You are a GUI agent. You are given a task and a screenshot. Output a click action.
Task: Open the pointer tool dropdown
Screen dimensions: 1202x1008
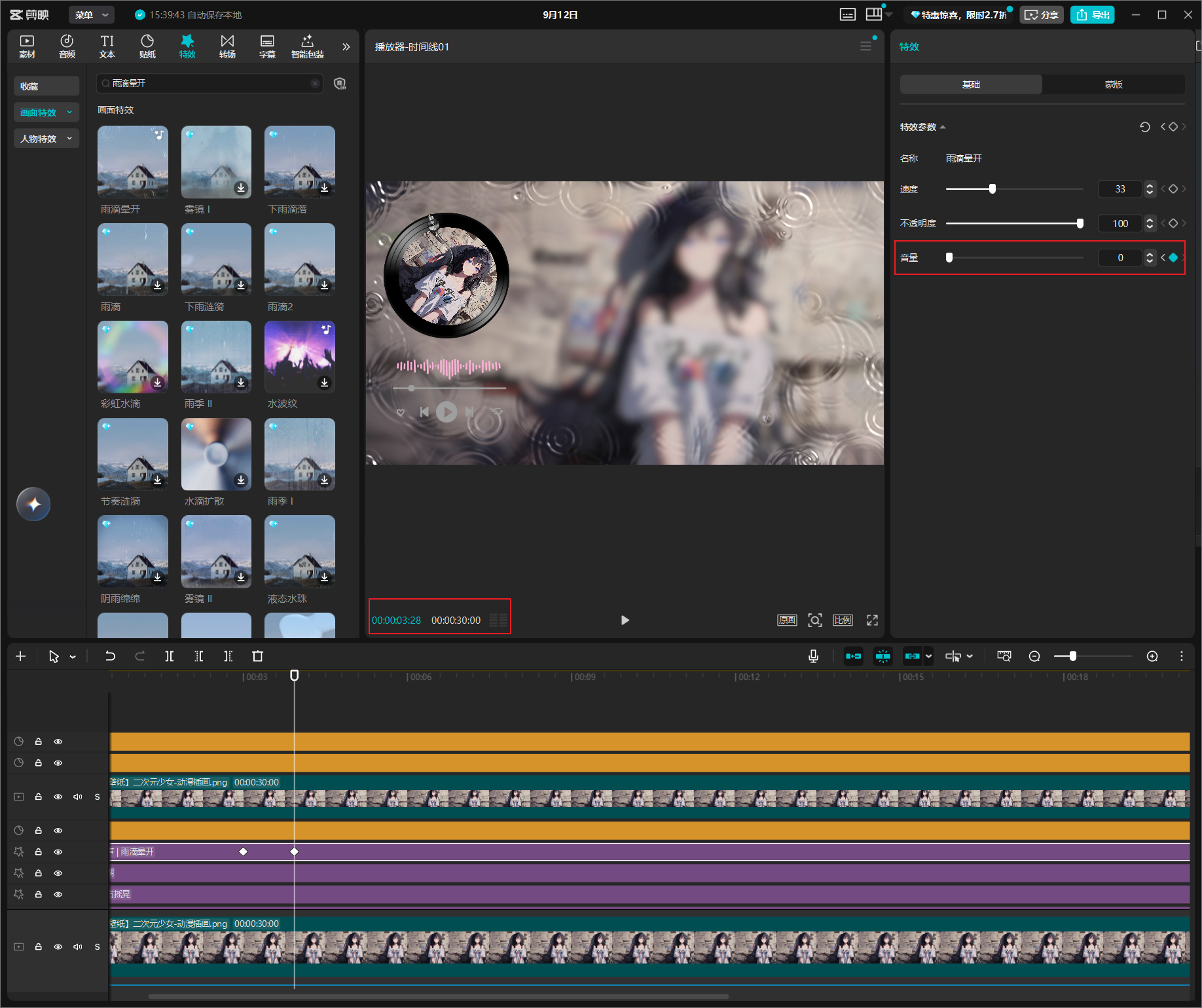pyautogui.click(x=73, y=657)
